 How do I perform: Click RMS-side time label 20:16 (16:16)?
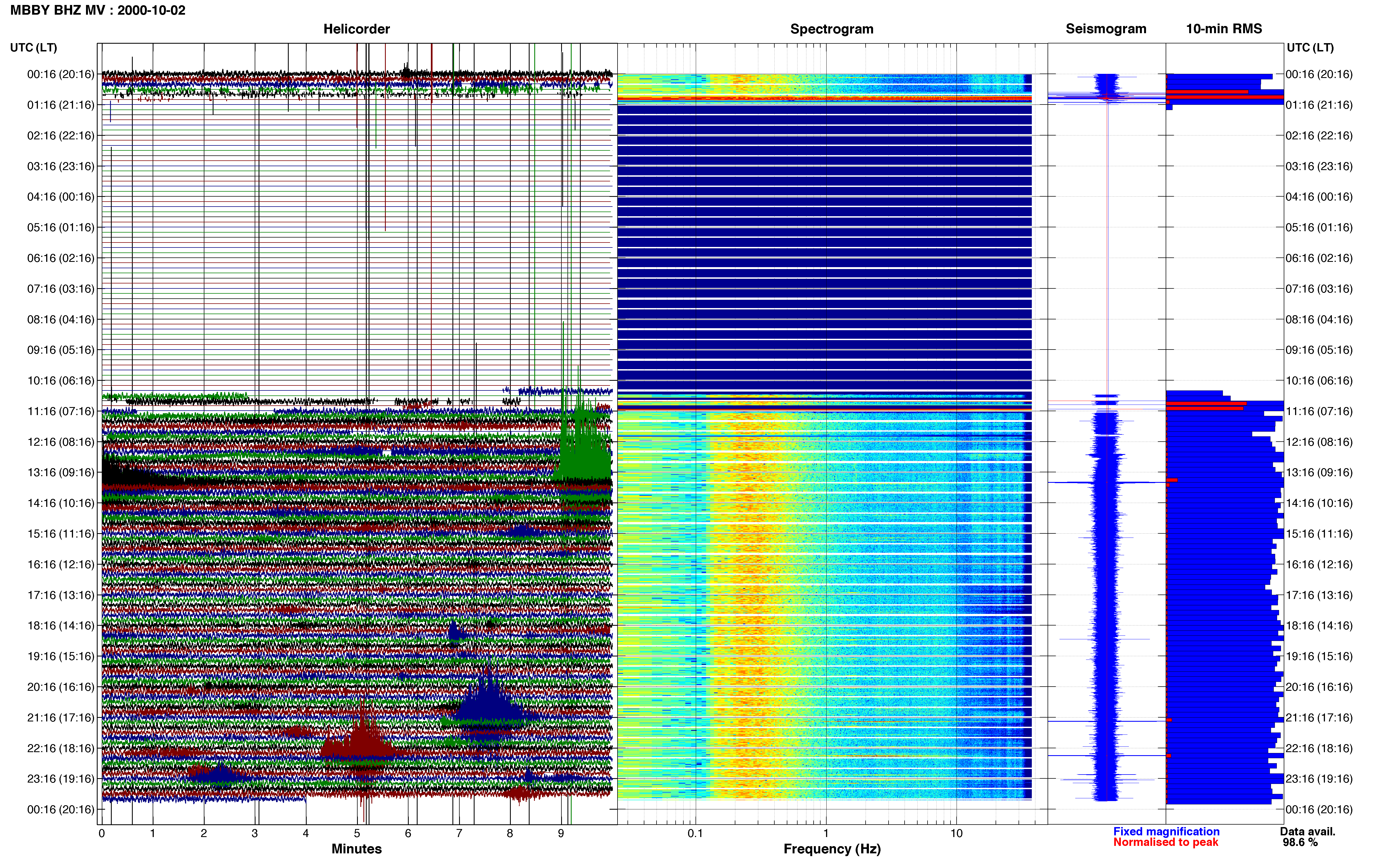pyautogui.click(x=1319, y=687)
